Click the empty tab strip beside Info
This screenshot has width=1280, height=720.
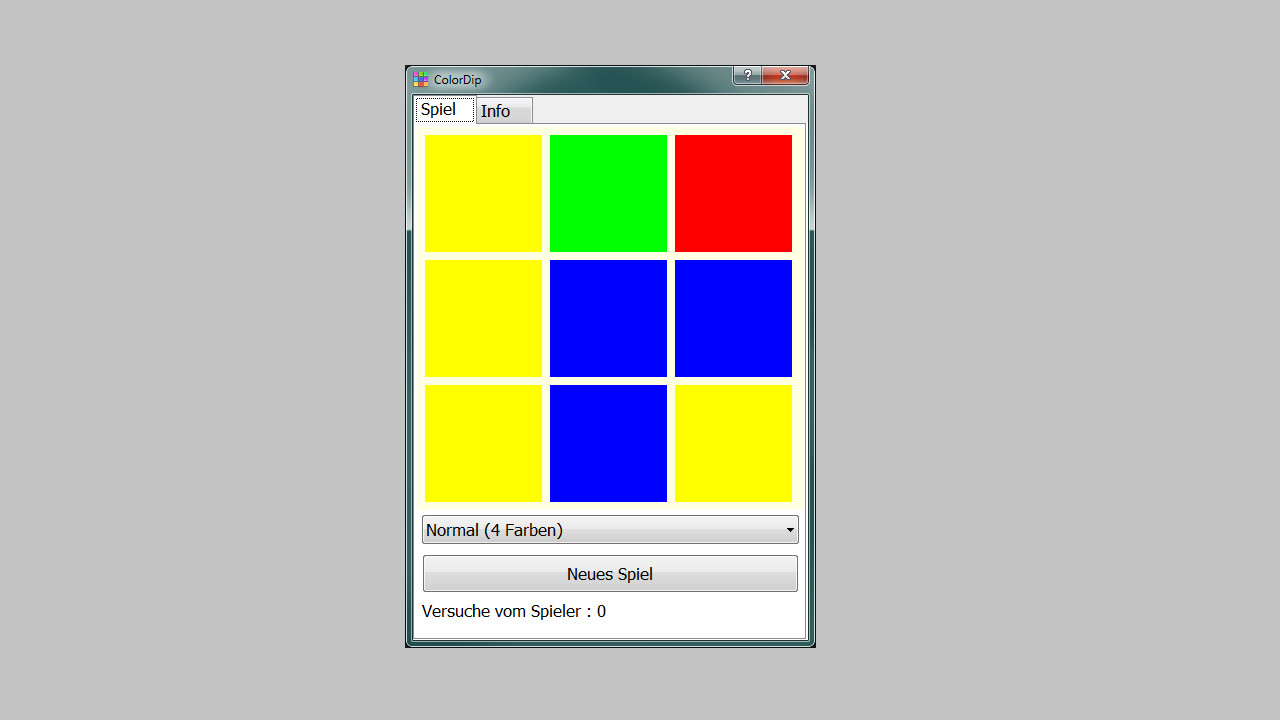click(x=669, y=110)
